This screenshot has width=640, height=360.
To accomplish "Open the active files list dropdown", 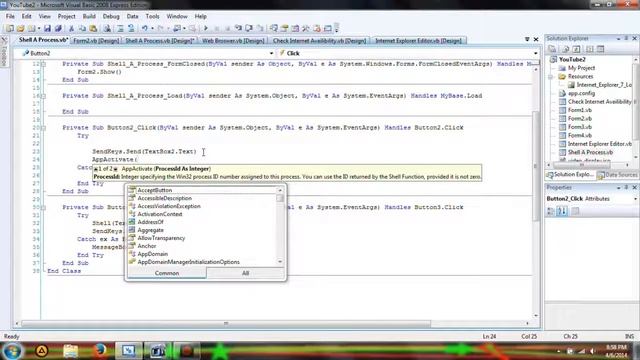I will 527,40.
